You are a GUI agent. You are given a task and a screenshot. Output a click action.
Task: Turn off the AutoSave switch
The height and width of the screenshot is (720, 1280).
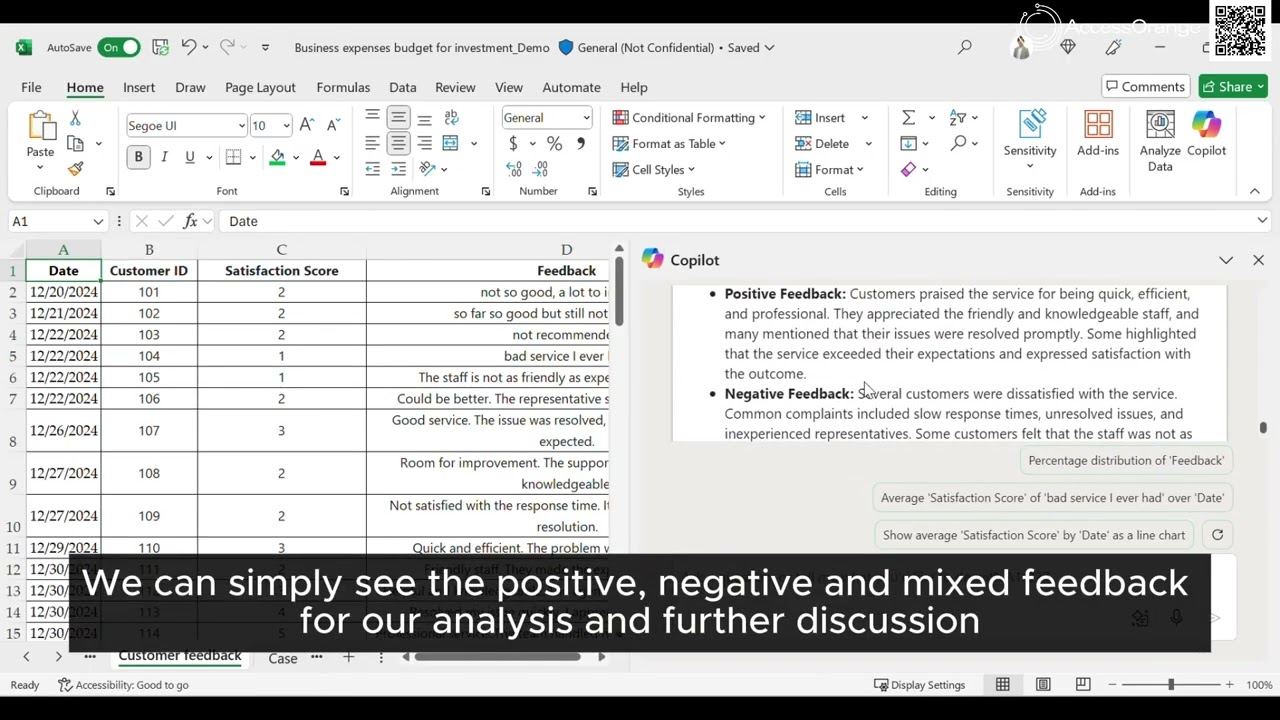point(119,47)
